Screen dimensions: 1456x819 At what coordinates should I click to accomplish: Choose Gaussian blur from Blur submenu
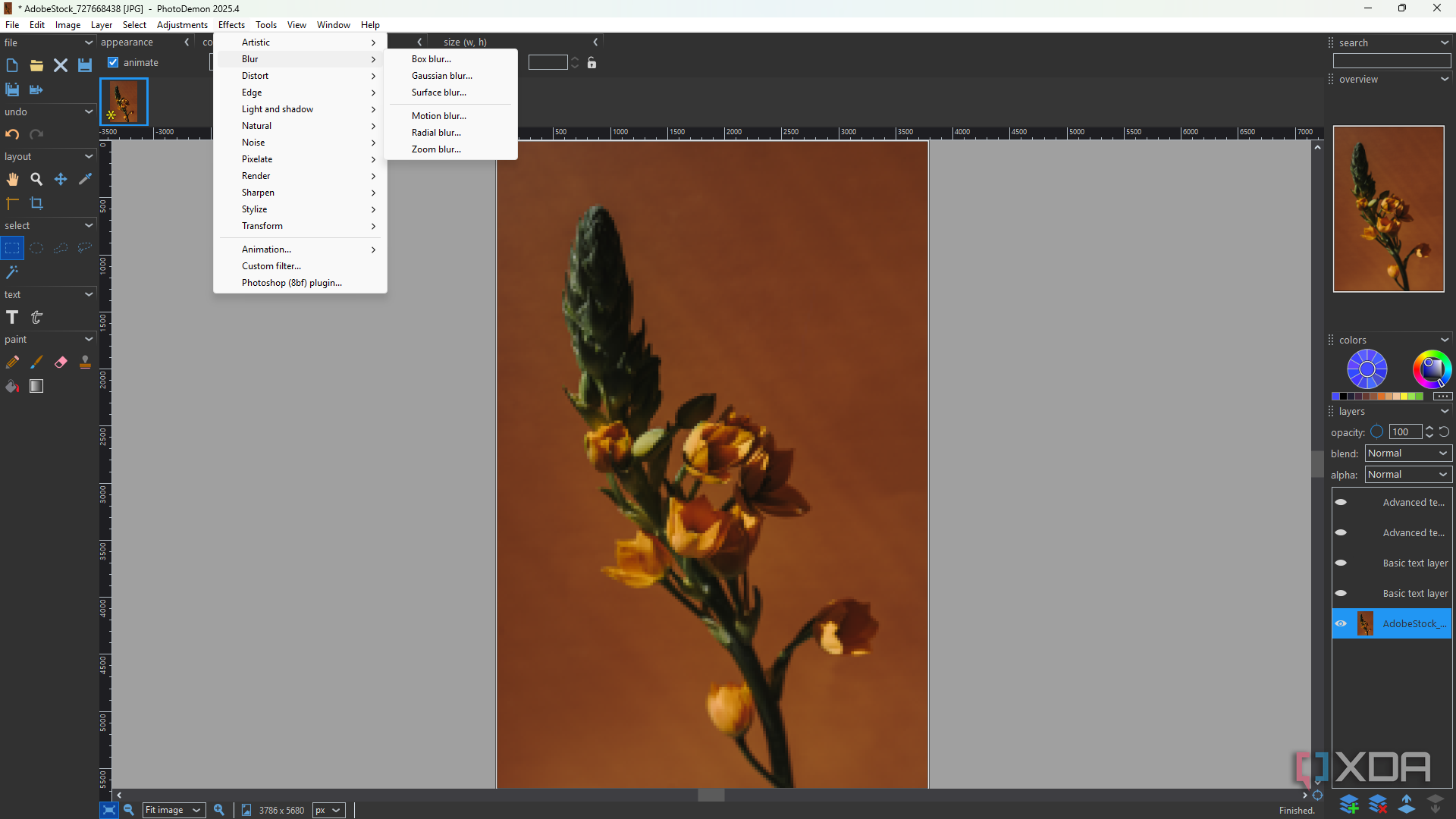coord(441,76)
